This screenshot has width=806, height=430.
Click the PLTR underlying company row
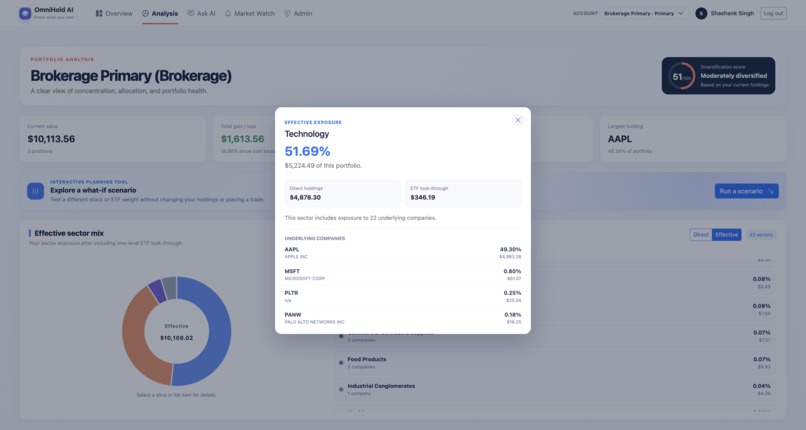coord(402,296)
